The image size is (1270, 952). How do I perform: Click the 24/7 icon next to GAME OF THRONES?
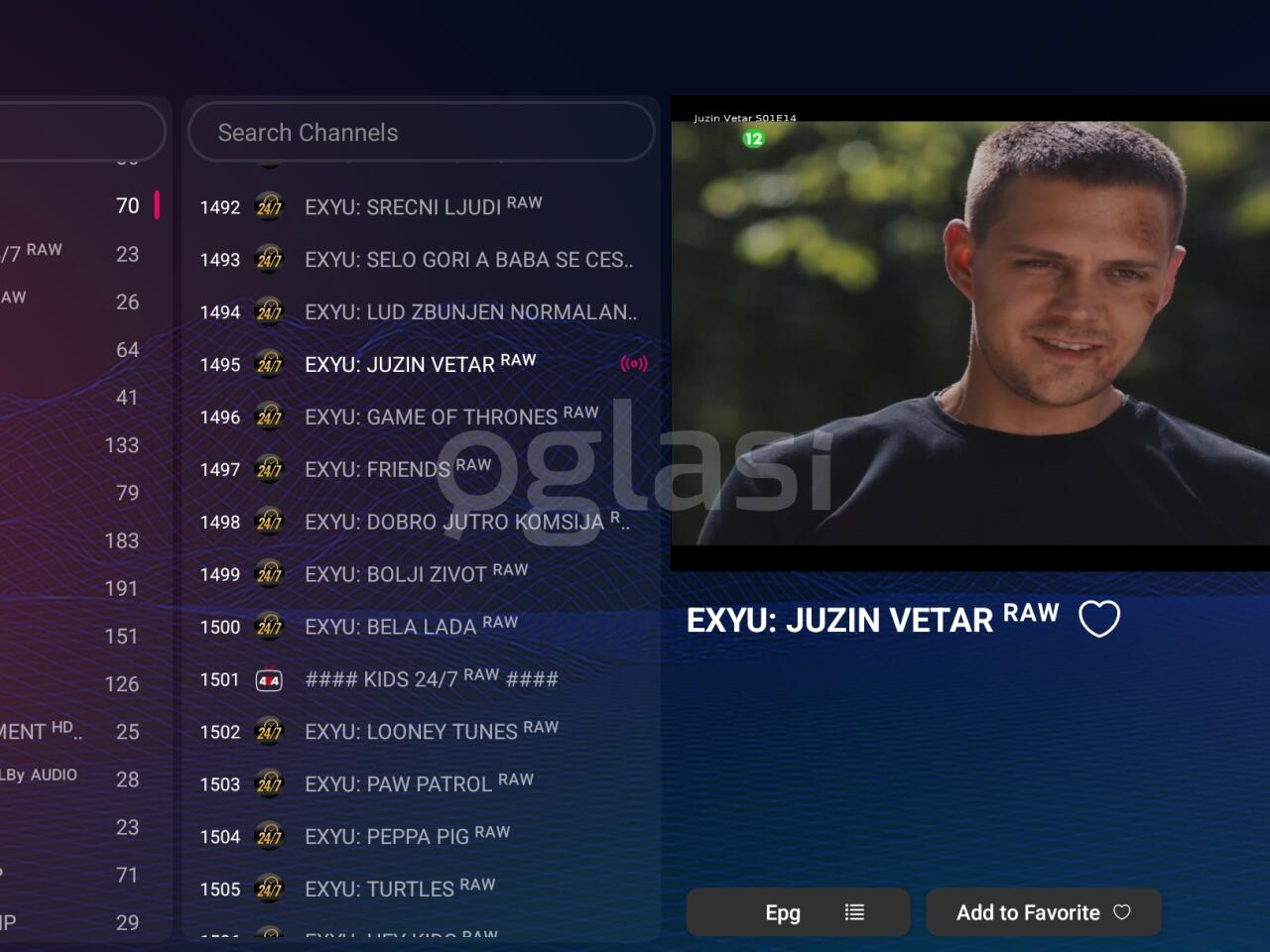point(269,416)
